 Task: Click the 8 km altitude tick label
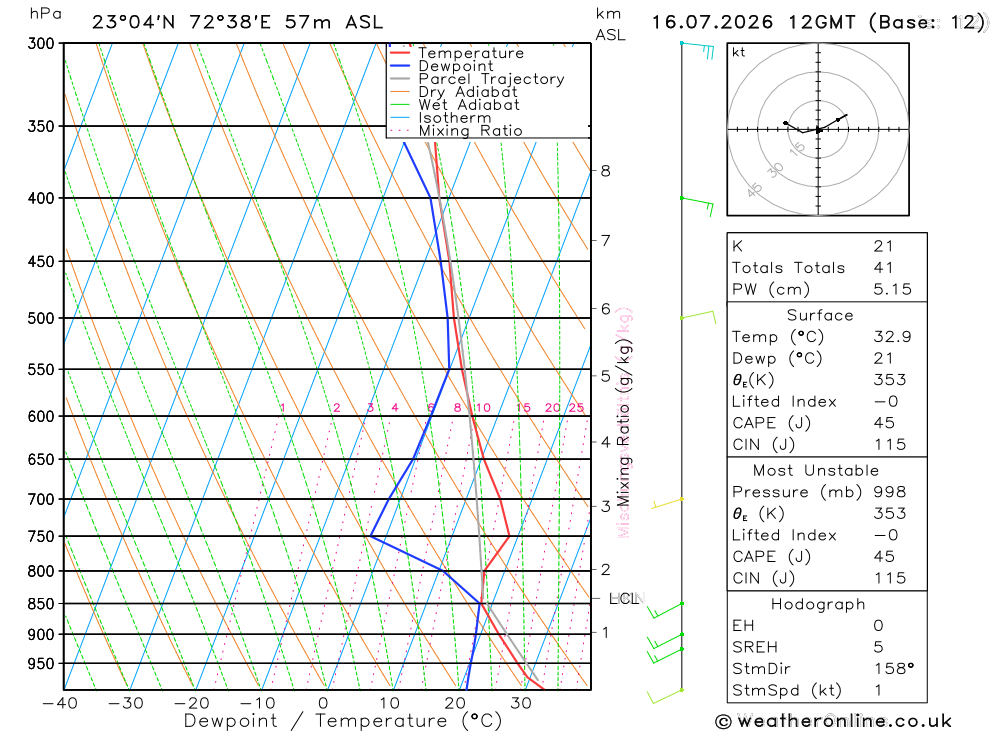click(x=605, y=171)
